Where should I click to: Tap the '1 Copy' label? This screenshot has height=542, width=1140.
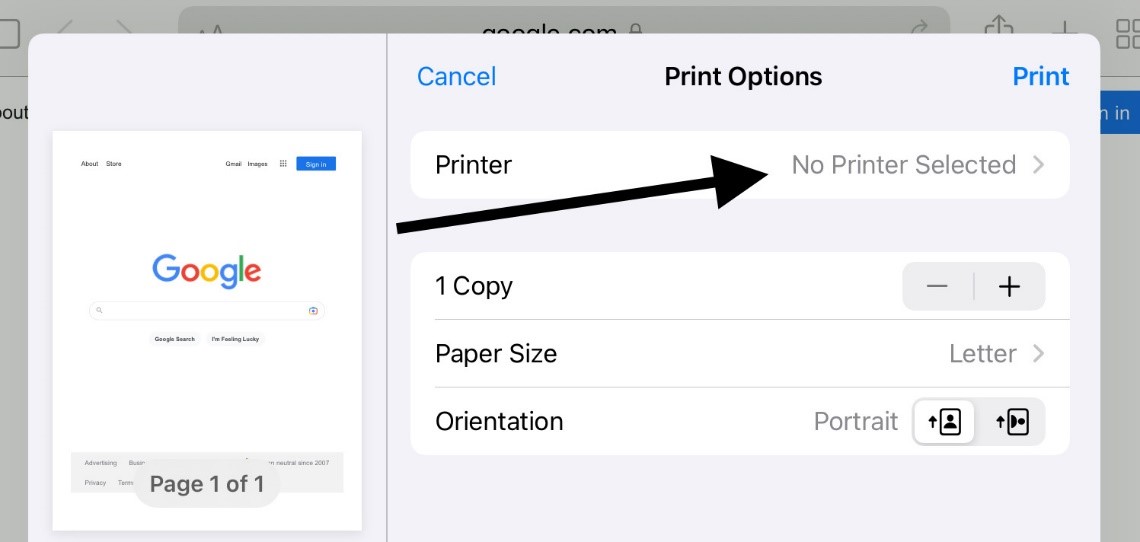[x=474, y=287]
